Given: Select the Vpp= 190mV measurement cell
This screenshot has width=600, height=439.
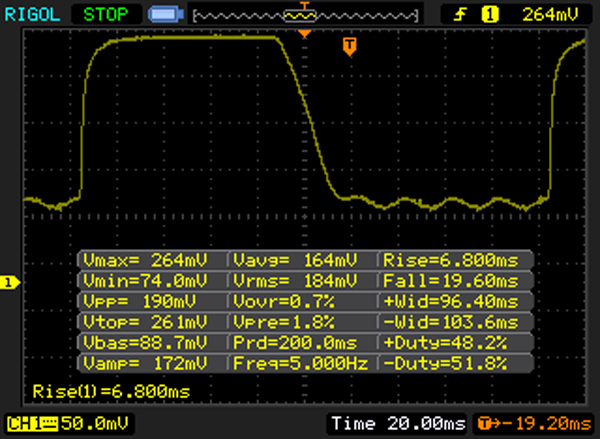Looking at the screenshot, I should click(152, 300).
